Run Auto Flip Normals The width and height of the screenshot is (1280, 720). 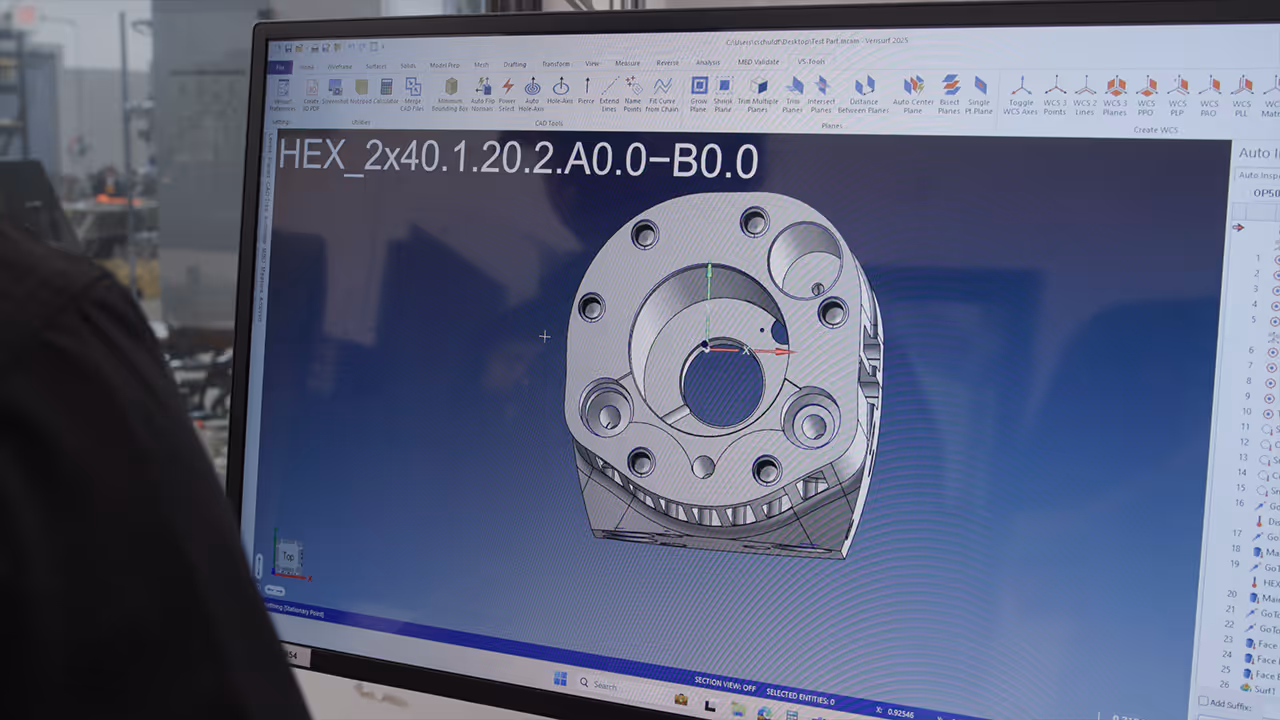(483, 94)
